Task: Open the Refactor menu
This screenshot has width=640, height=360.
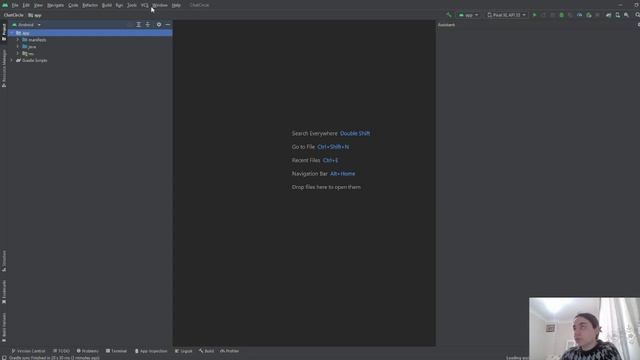Action: pos(90,5)
